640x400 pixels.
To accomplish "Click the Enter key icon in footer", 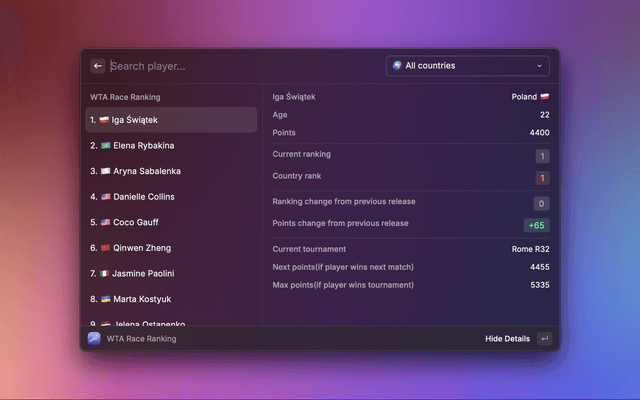I will coord(543,339).
